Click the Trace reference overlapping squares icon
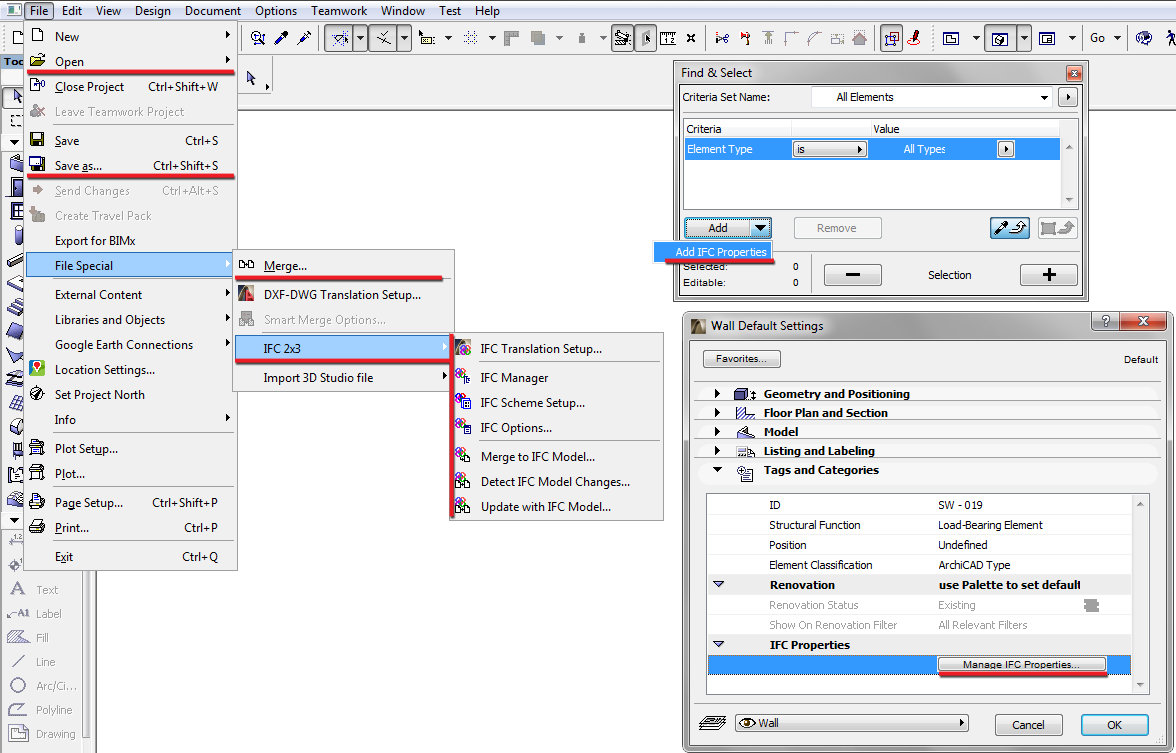Screen dimensions: 1176x753 point(538,38)
